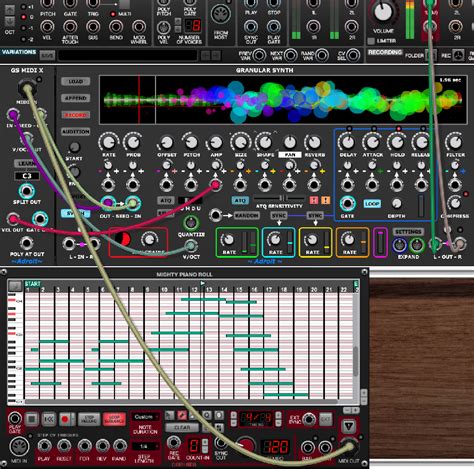Click the PITCH knob in Granular Synth
474x469 pixels.
pyautogui.click(x=191, y=142)
